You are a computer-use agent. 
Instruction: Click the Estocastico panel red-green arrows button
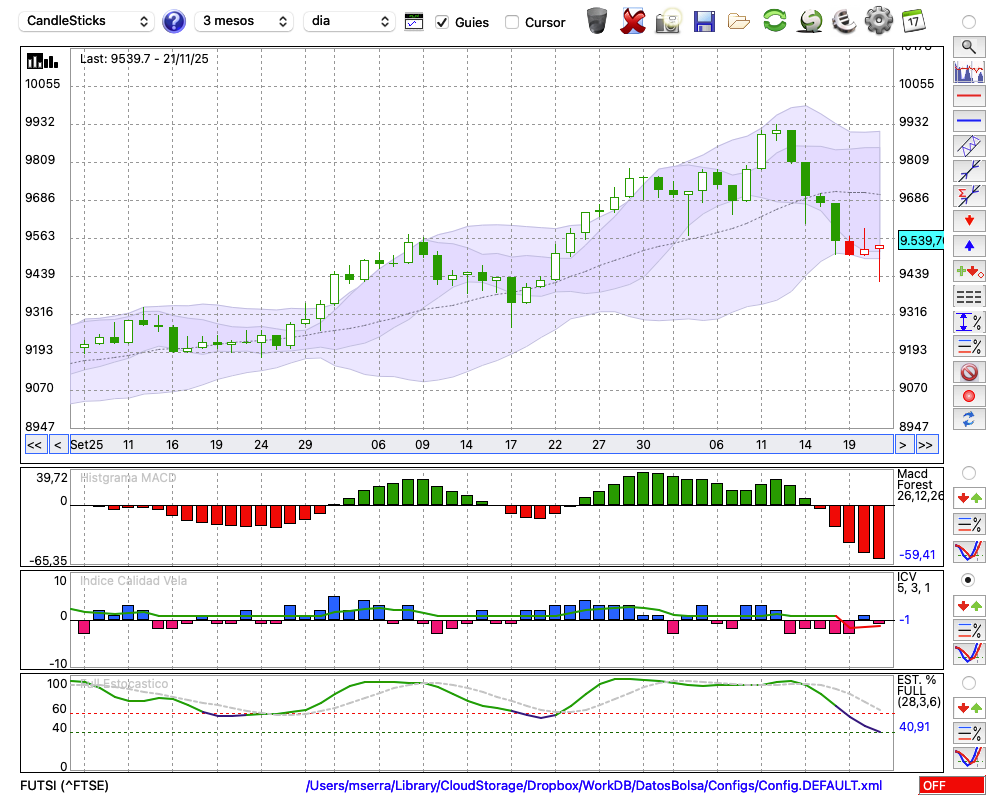[969, 707]
